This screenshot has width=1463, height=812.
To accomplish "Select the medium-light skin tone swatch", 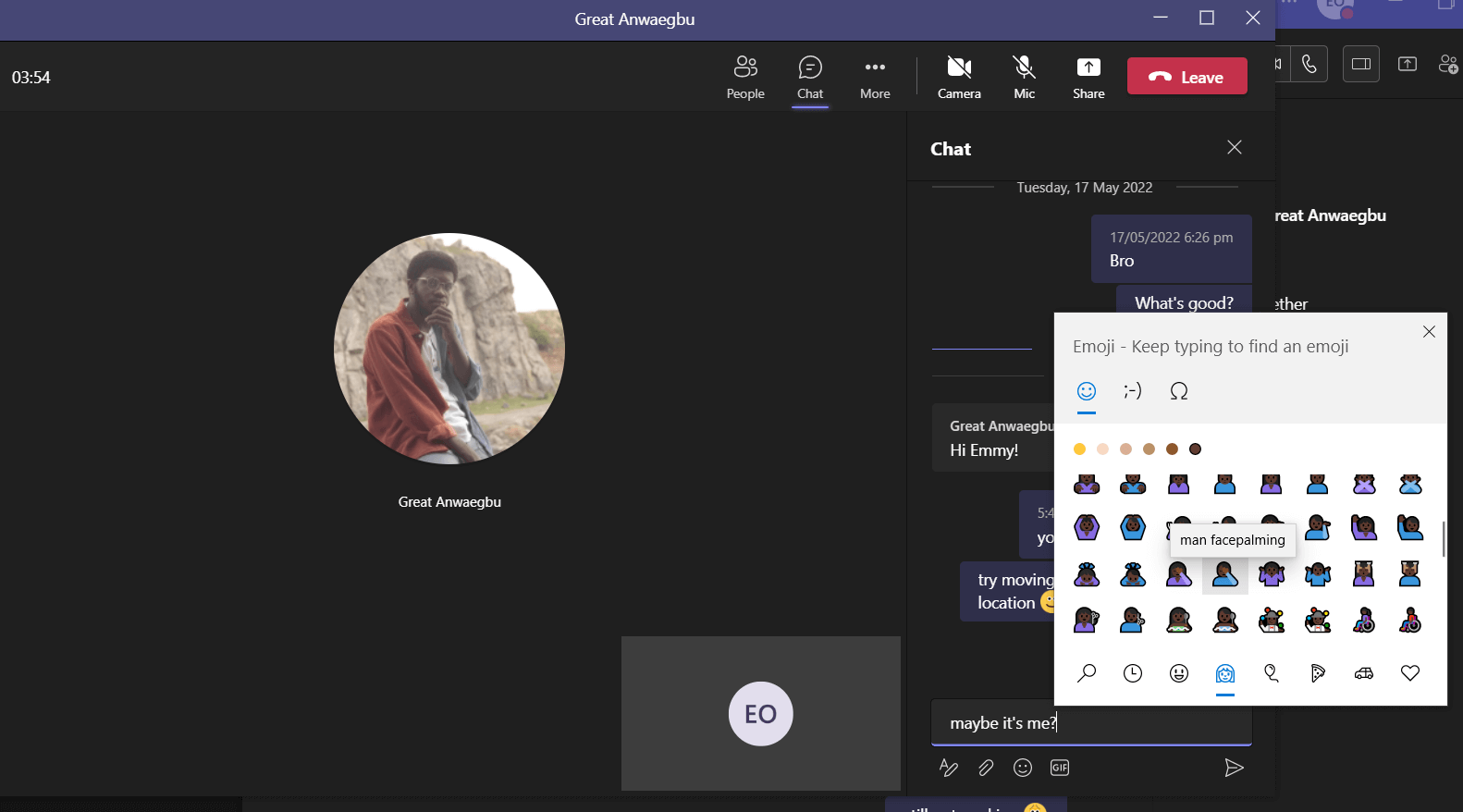I will coord(1125,449).
